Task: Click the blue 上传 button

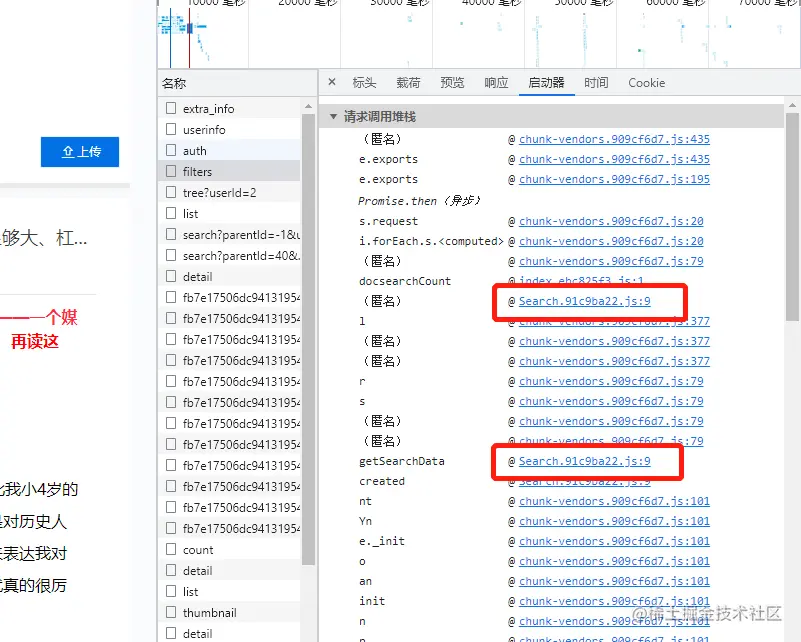Action: tap(80, 152)
